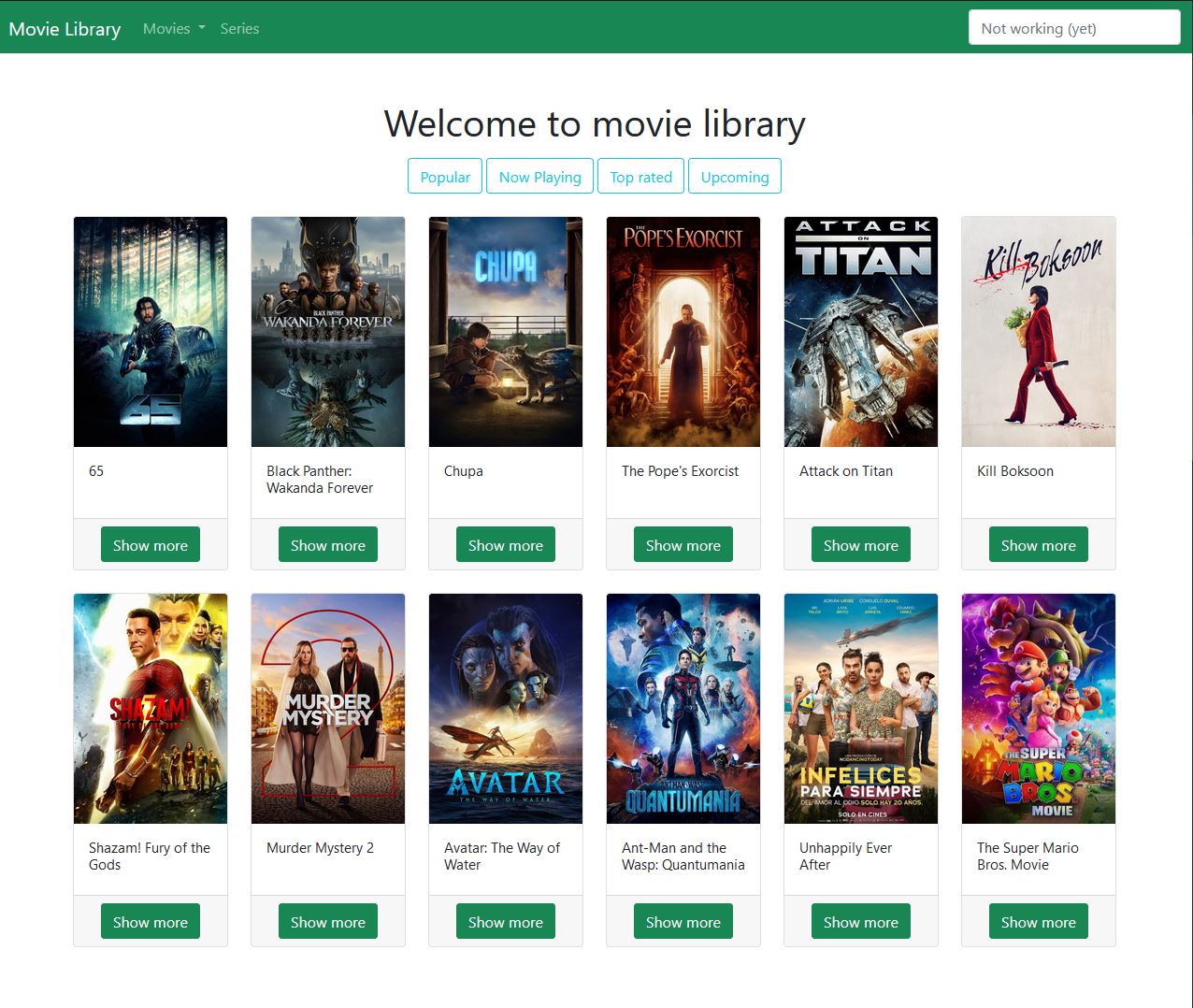This screenshot has width=1193, height=1008.
Task: Open the 65 movie poster
Action: coord(151,332)
